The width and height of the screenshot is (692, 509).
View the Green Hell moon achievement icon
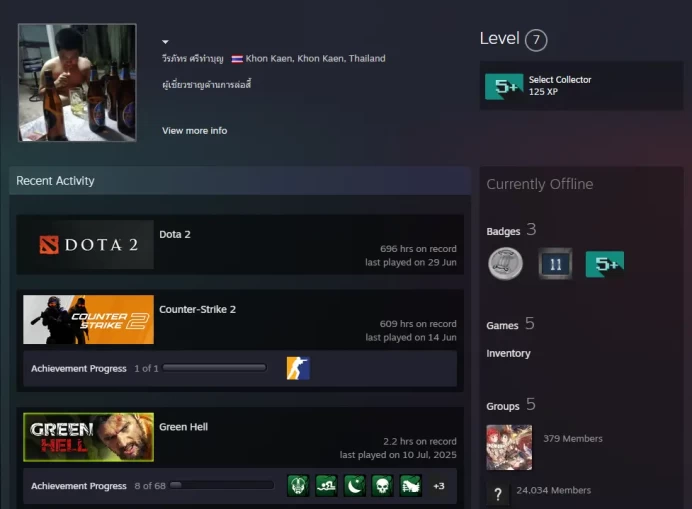coord(355,486)
